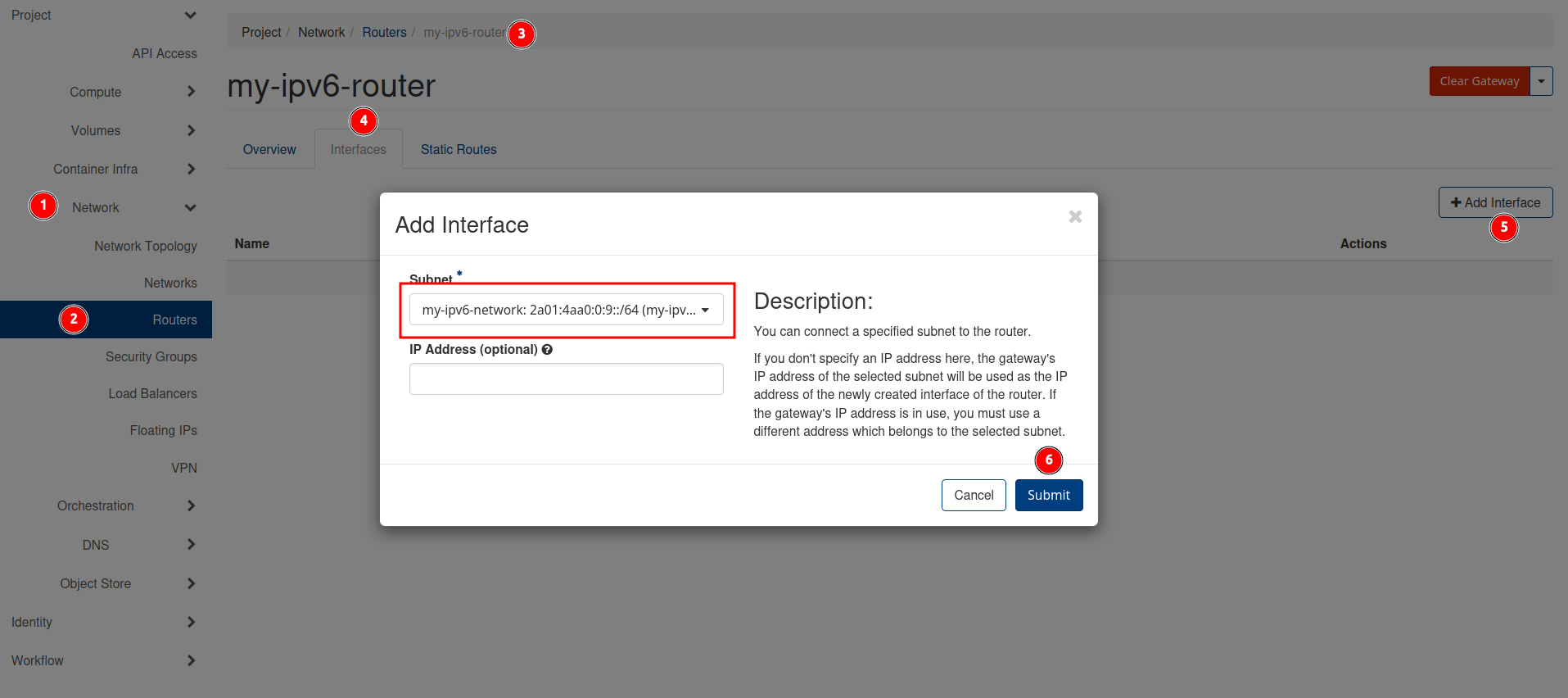Image resolution: width=1568 pixels, height=698 pixels.
Task: Click the Cancel button in dialog
Action: point(973,495)
